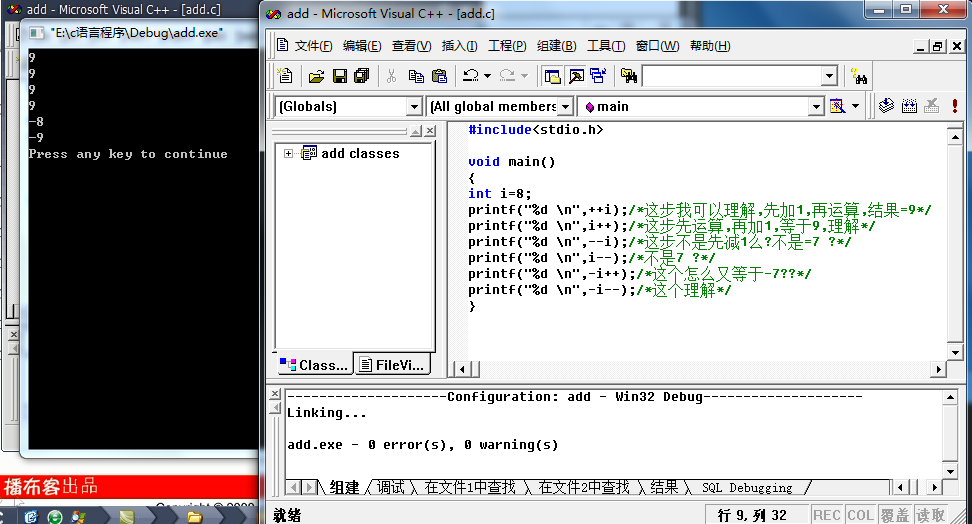972x524 pixels.
Task: Close the output panel with its X button
Action: tap(275, 394)
